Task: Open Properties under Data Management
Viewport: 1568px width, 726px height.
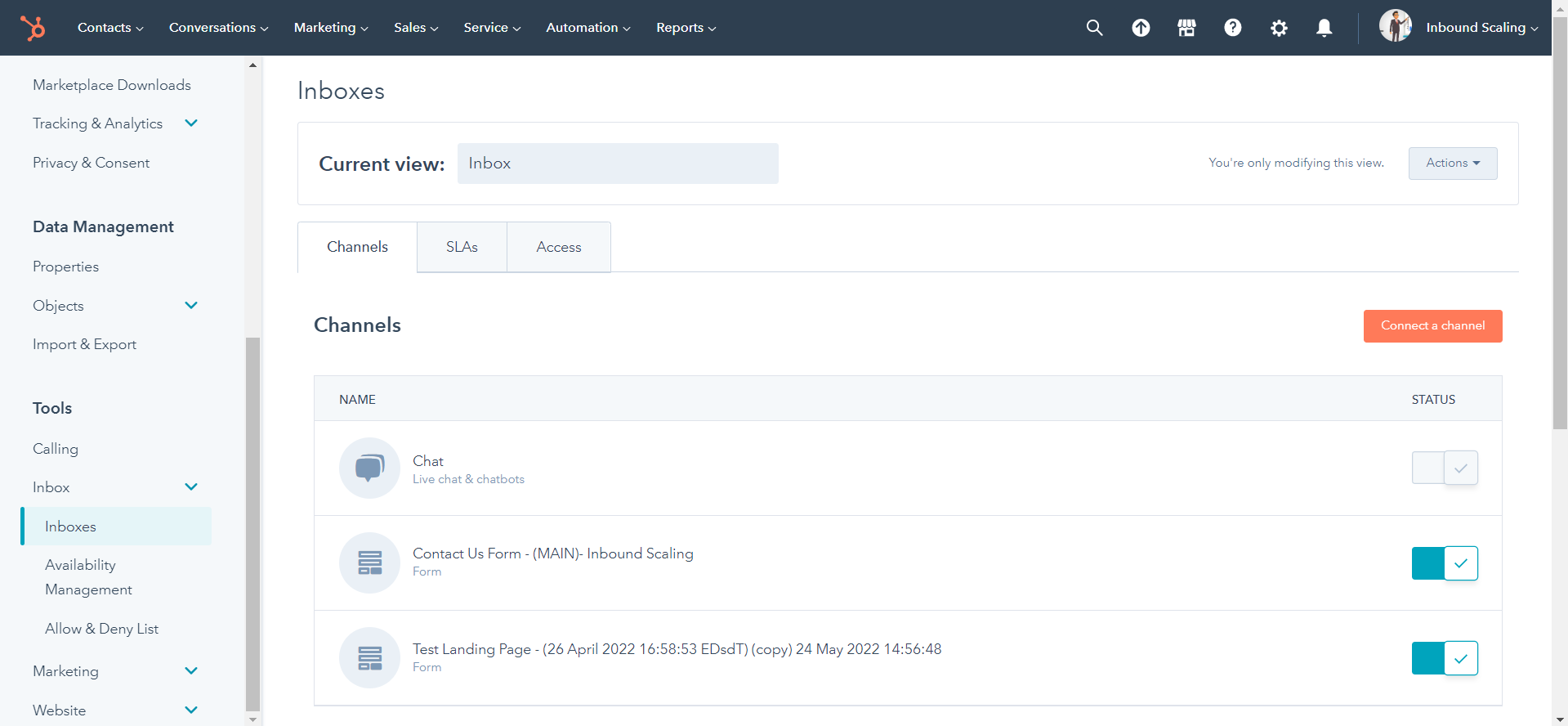Action: point(65,267)
